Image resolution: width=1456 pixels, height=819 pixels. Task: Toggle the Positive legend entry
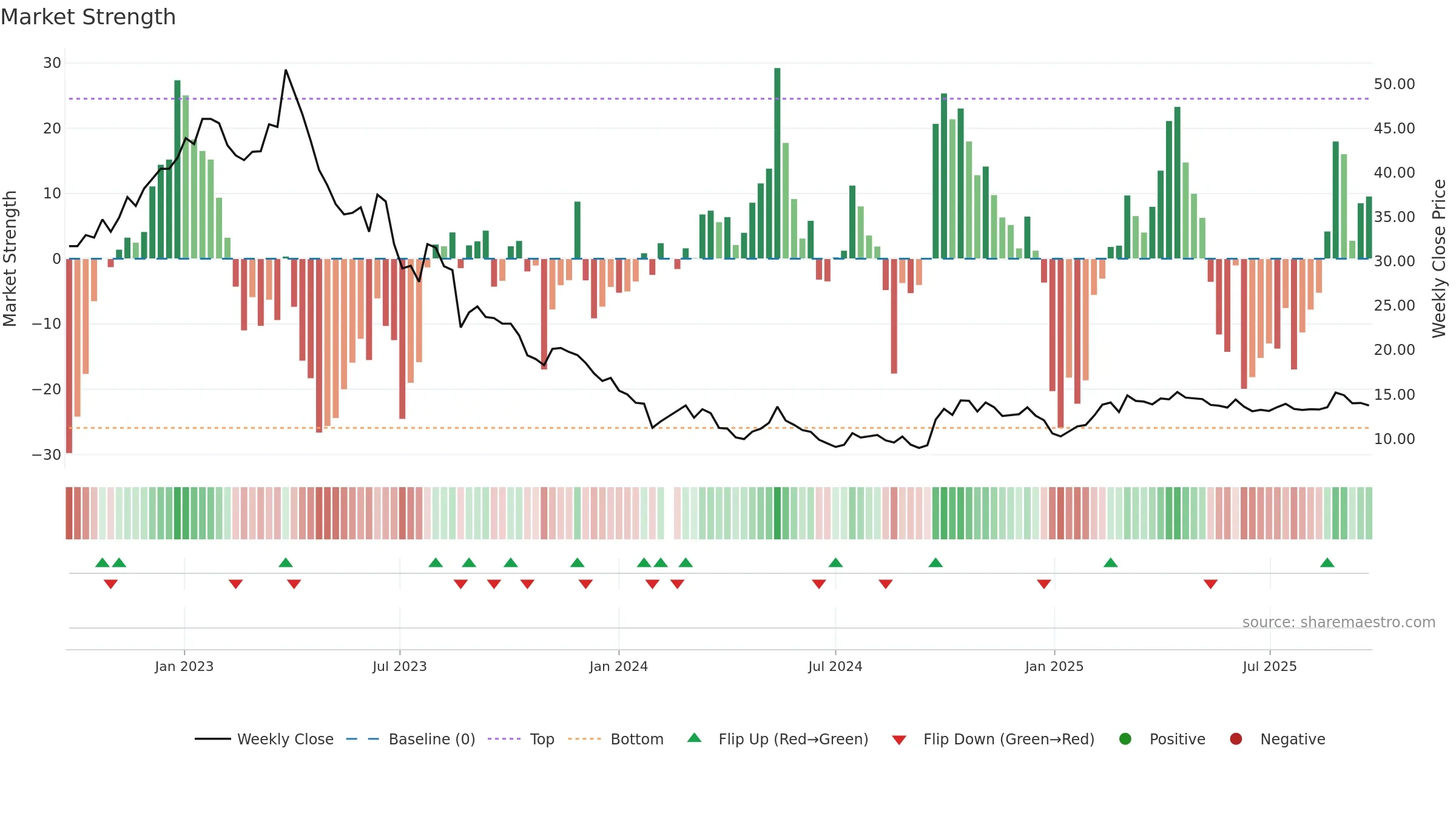pos(1162,739)
